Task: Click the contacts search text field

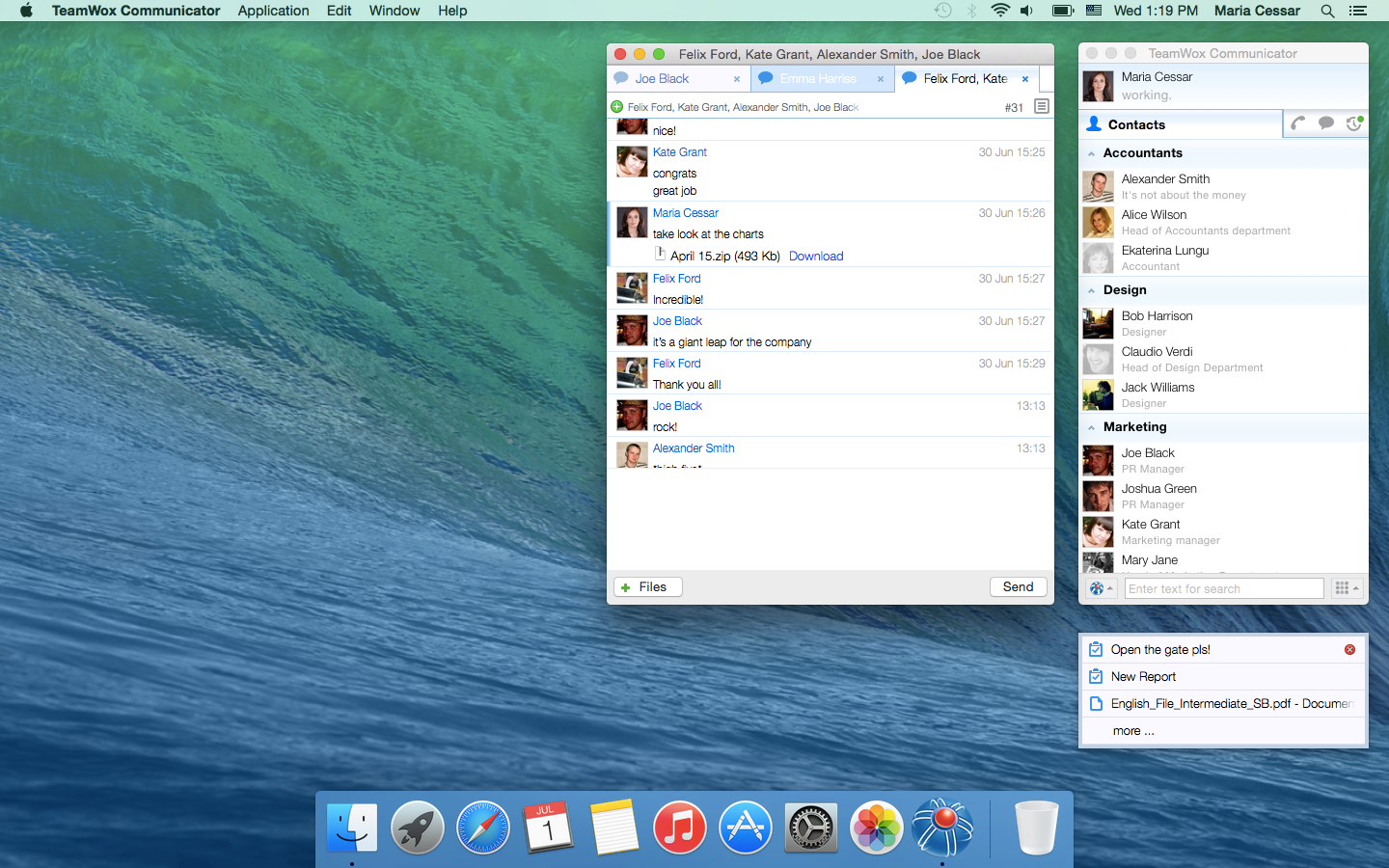Action: click(x=1224, y=588)
